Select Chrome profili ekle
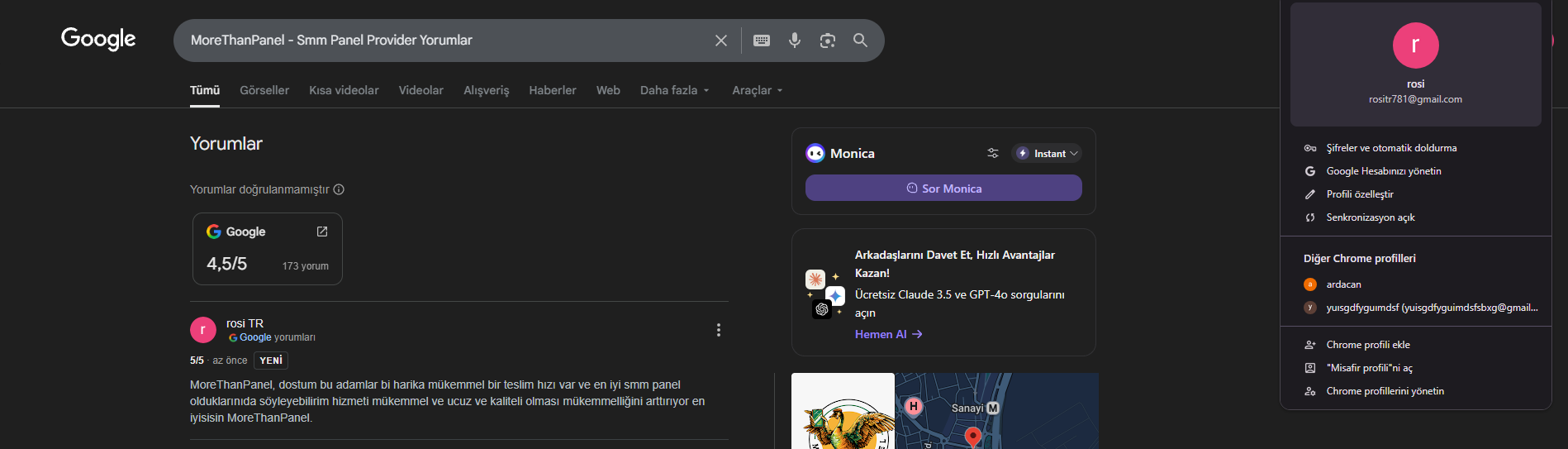Viewport: 1568px width, 449px height. click(x=1416, y=345)
